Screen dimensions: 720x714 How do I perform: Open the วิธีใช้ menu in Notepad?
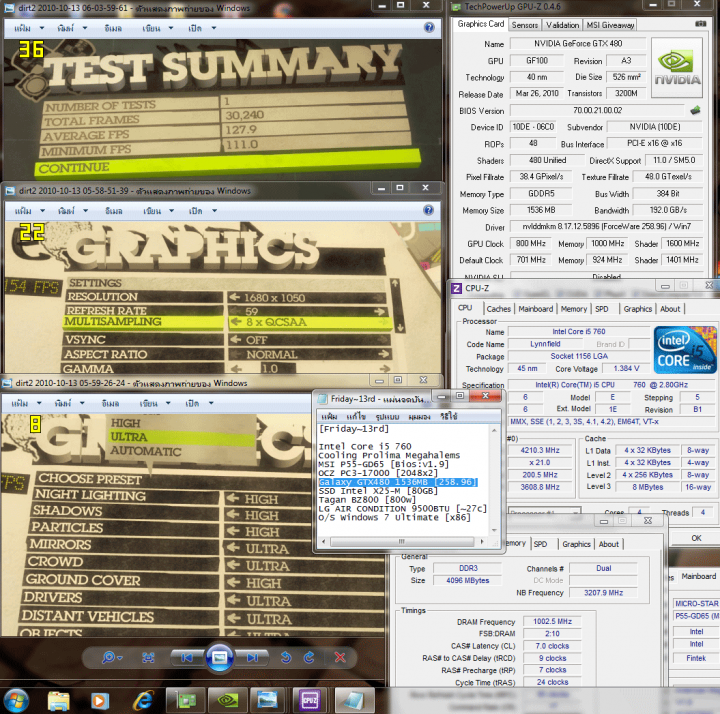449,416
